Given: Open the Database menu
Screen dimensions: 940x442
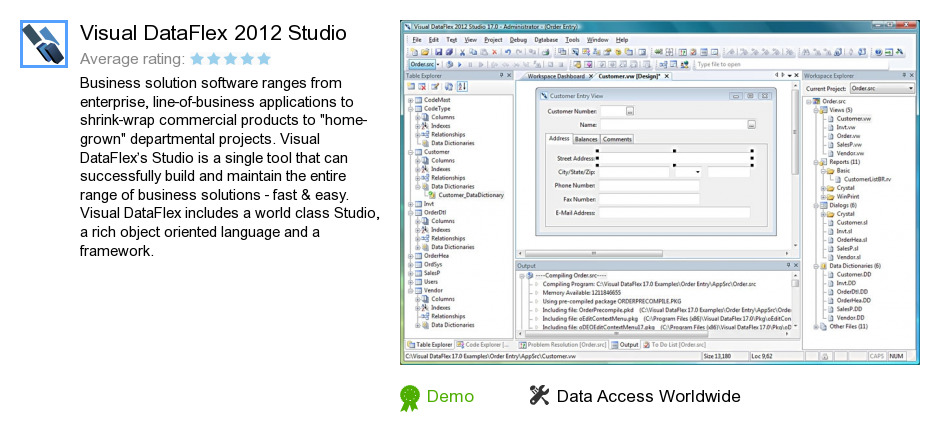Looking at the screenshot, I should tap(546, 40).
